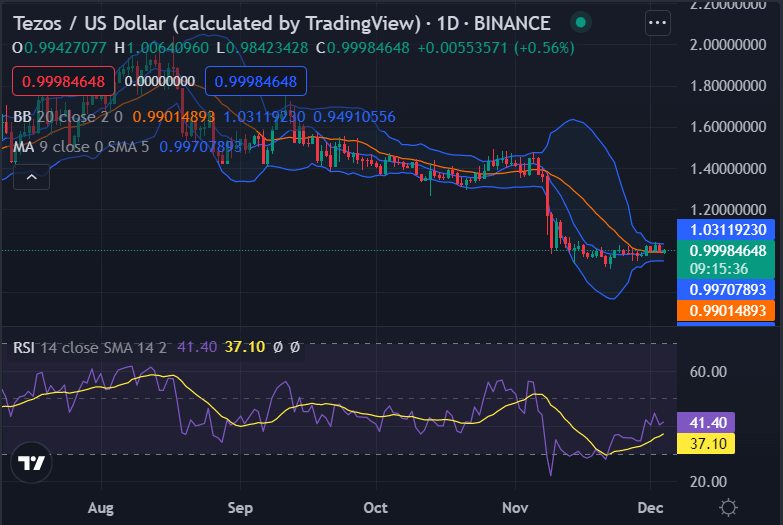
Task: Click the BB lower value 0.94910556
Action: click(354, 117)
